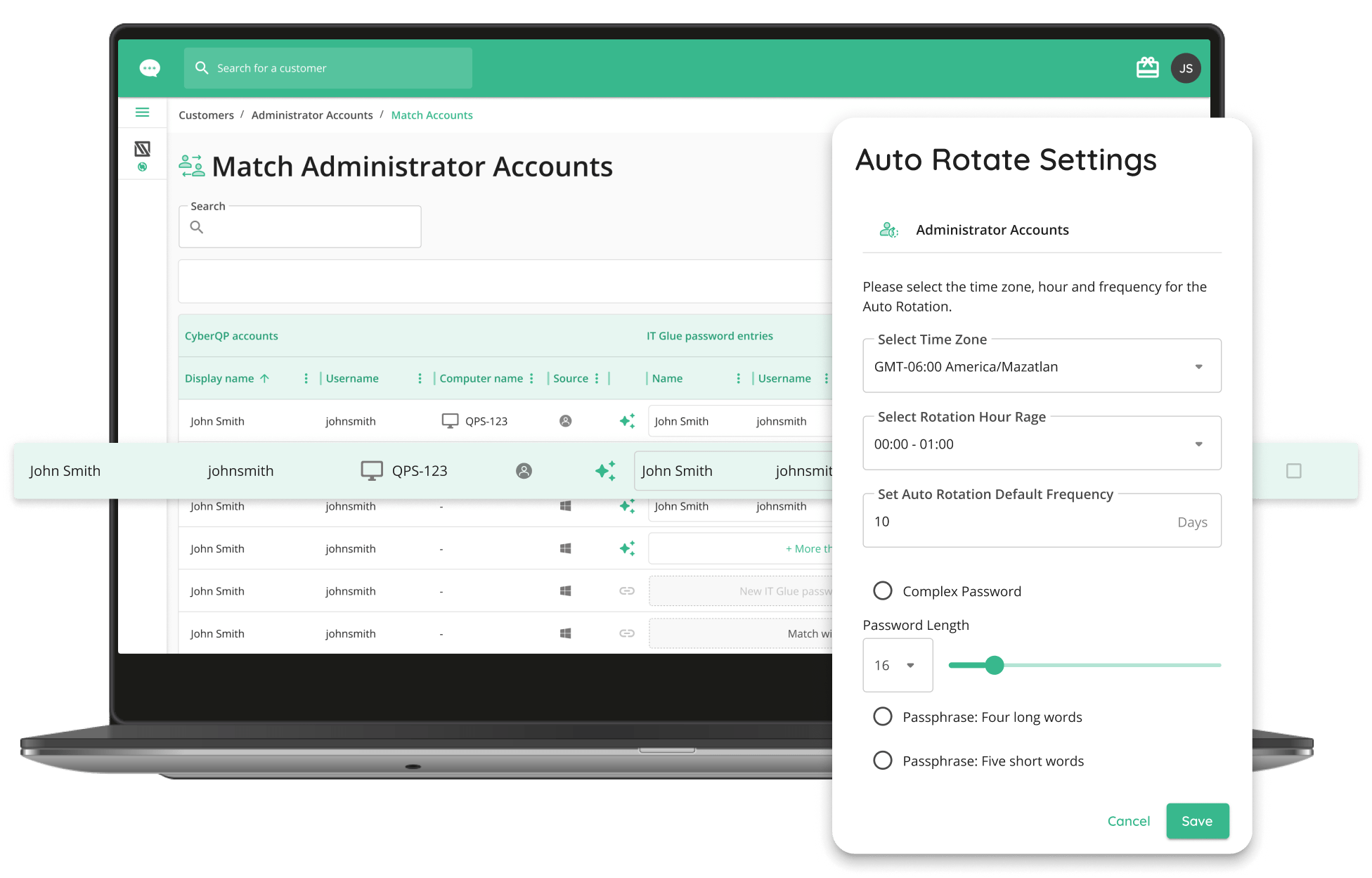1372x878 pixels.
Task: Choose Passphrase: Four long words
Action: point(883,716)
